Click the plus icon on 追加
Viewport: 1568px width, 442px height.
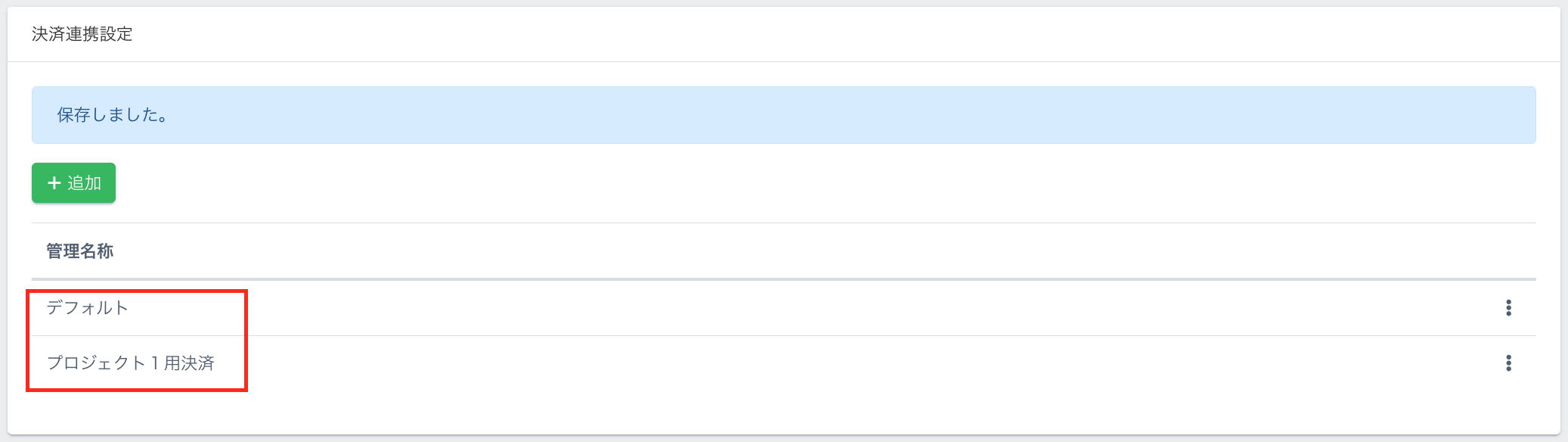click(54, 183)
